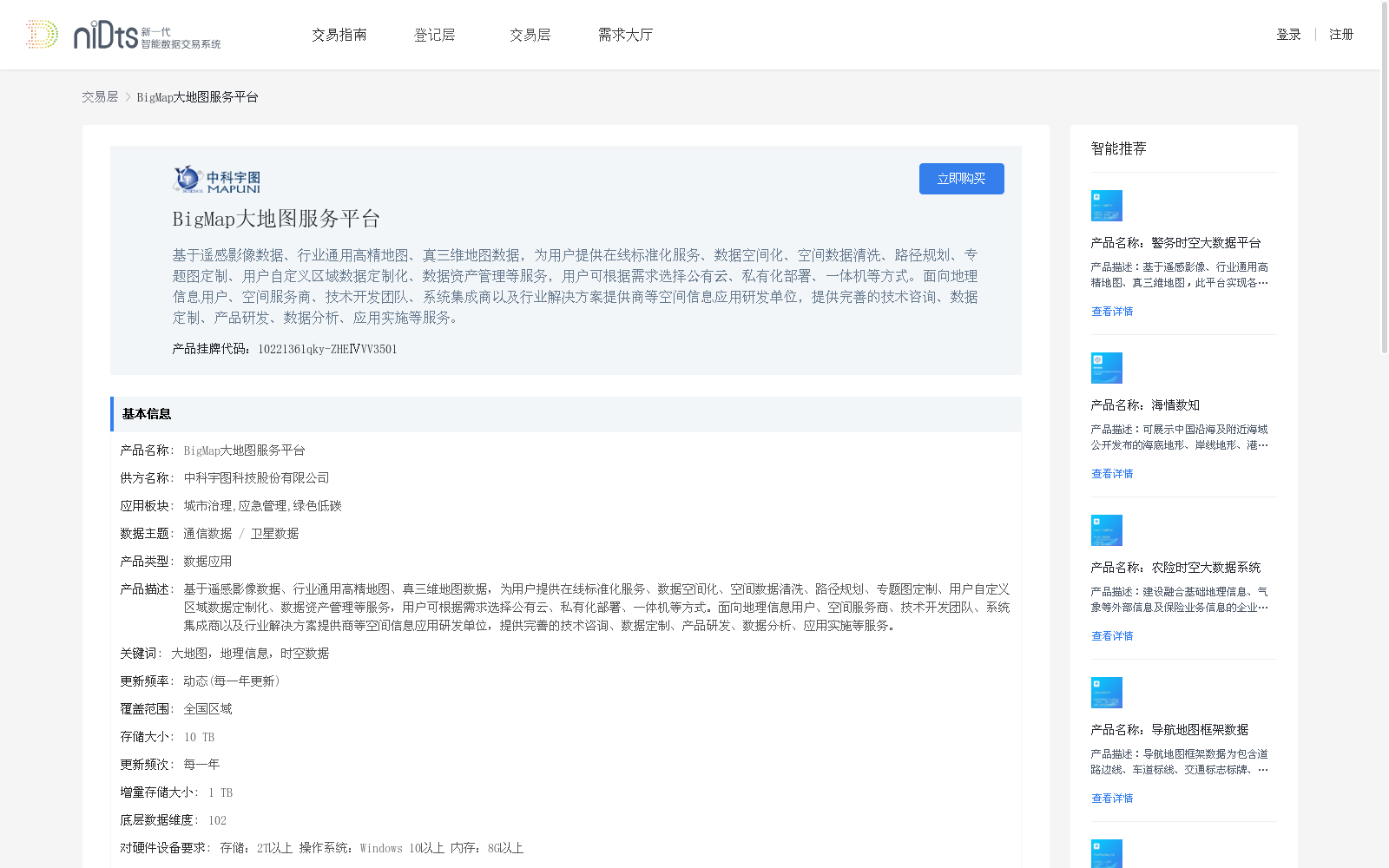Click 城市治理,应急管理,绿色低碳 value
The image size is (1389, 868).
(262, 506)
